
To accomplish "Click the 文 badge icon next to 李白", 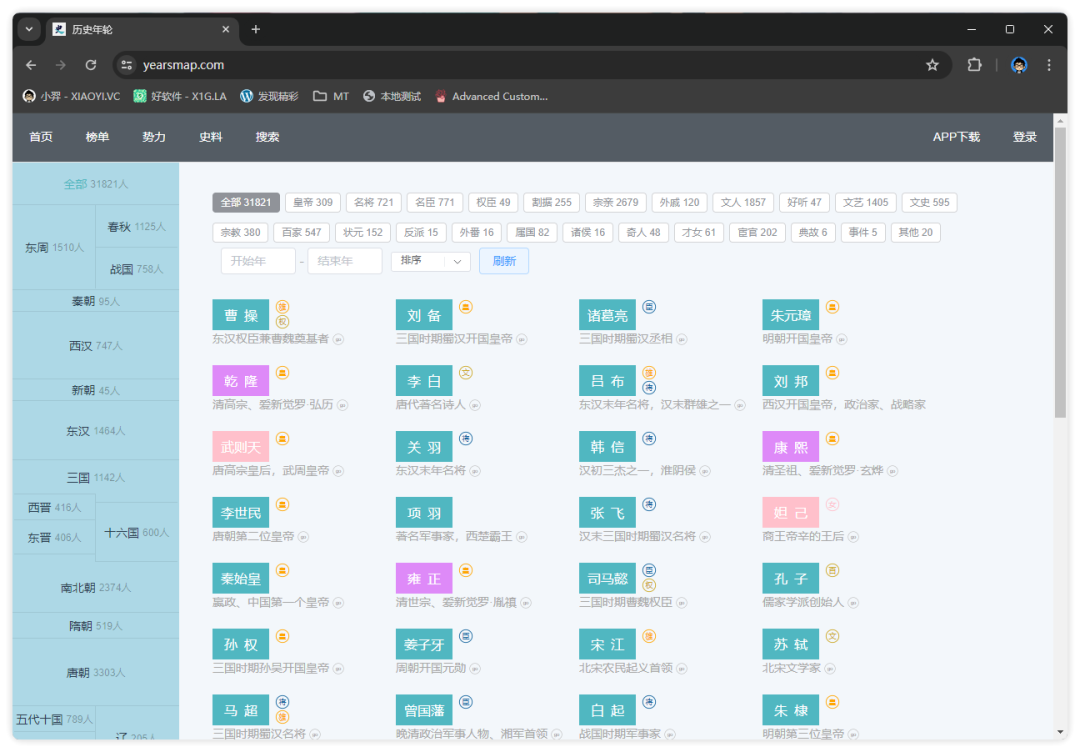I will [x=466, y=373].
